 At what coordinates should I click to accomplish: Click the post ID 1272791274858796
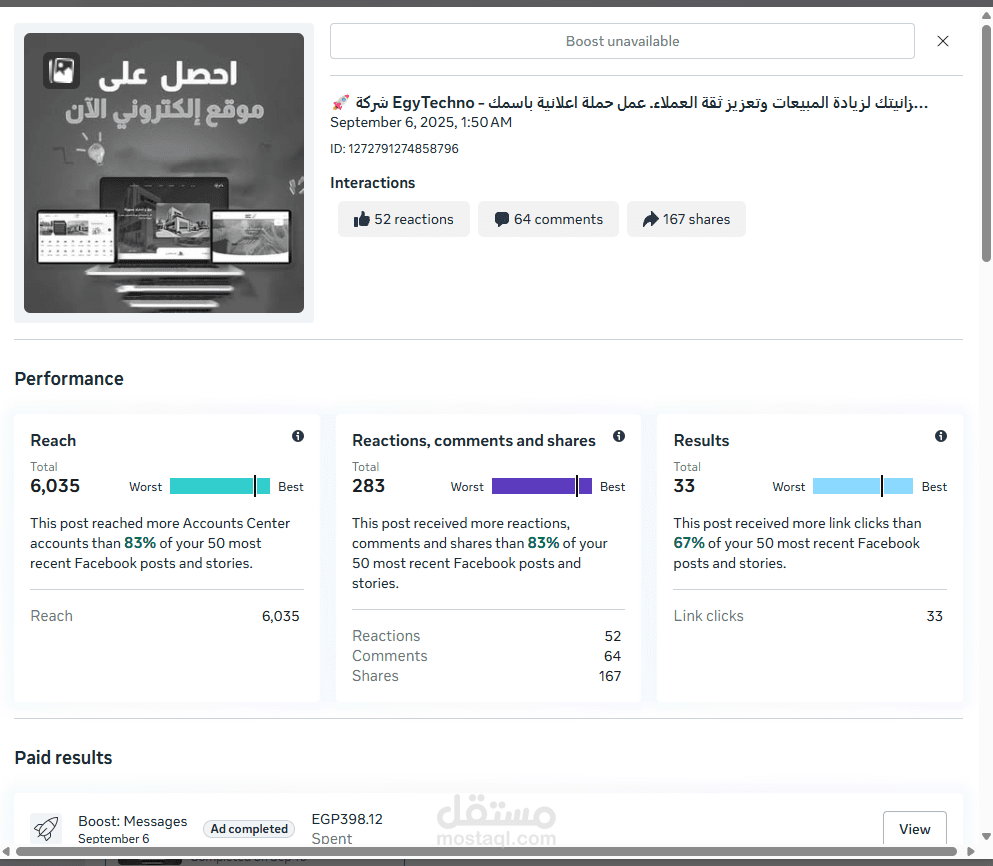394,149
